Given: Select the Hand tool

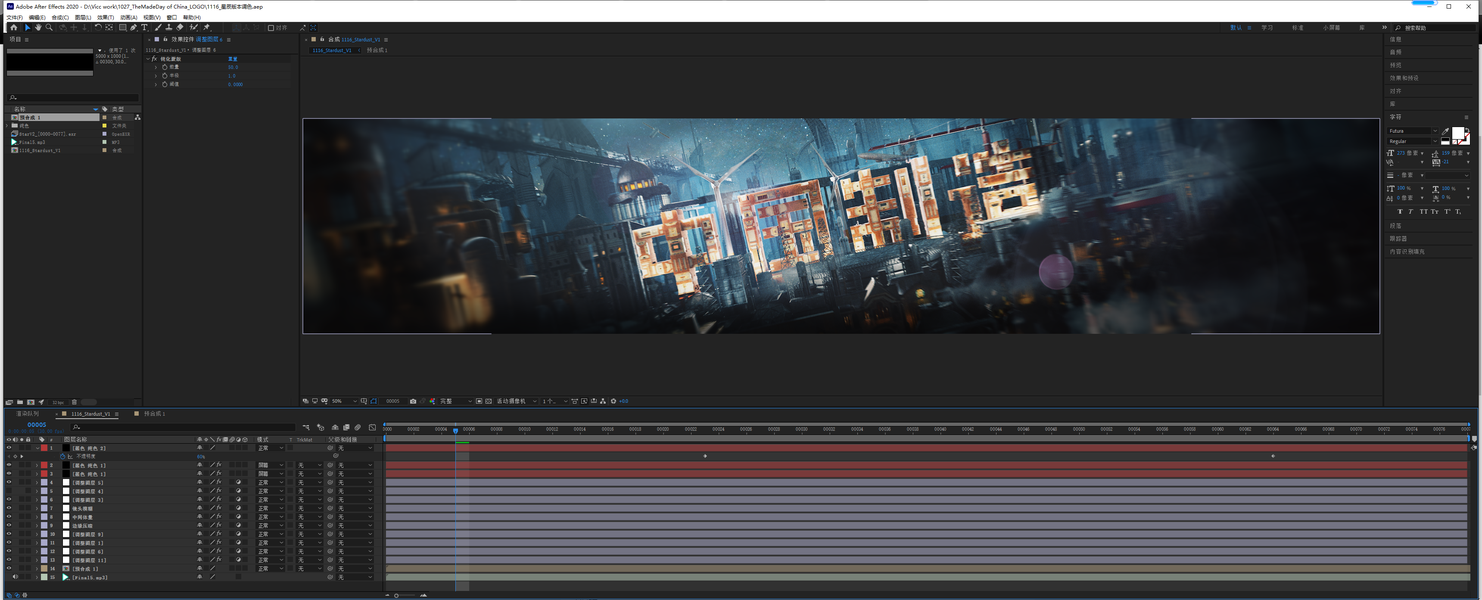Looking at the screenshot, I should tap(38, 28).
